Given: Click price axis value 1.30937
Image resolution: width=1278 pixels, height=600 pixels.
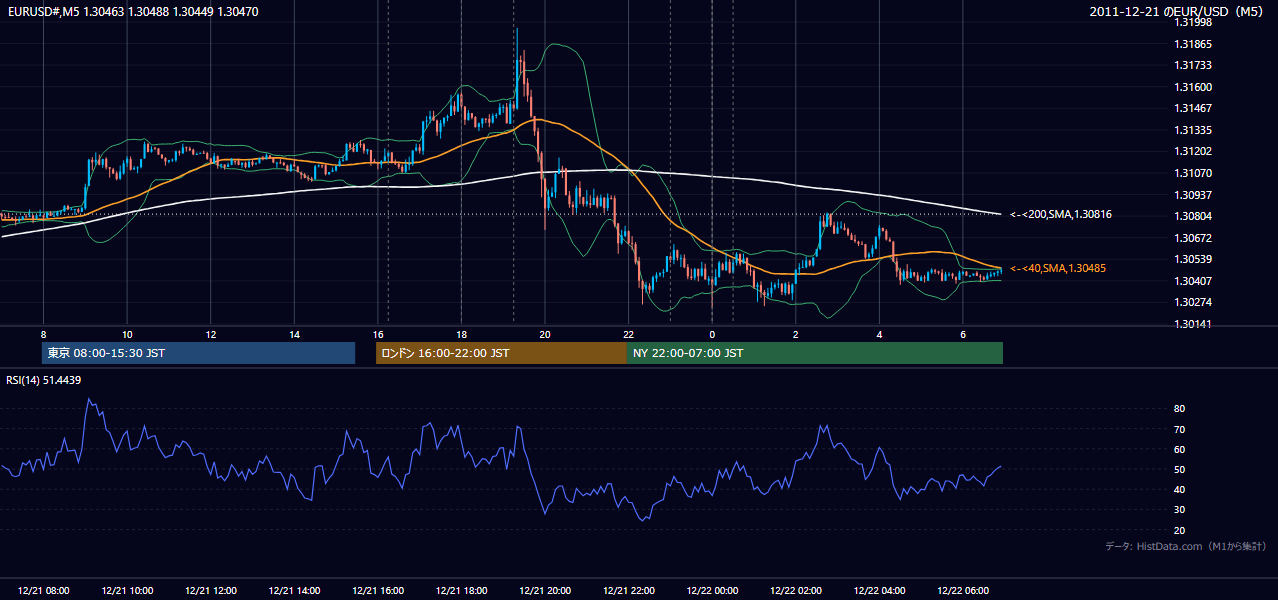Looking at the screenshot, I should (x=1193, y=194).
